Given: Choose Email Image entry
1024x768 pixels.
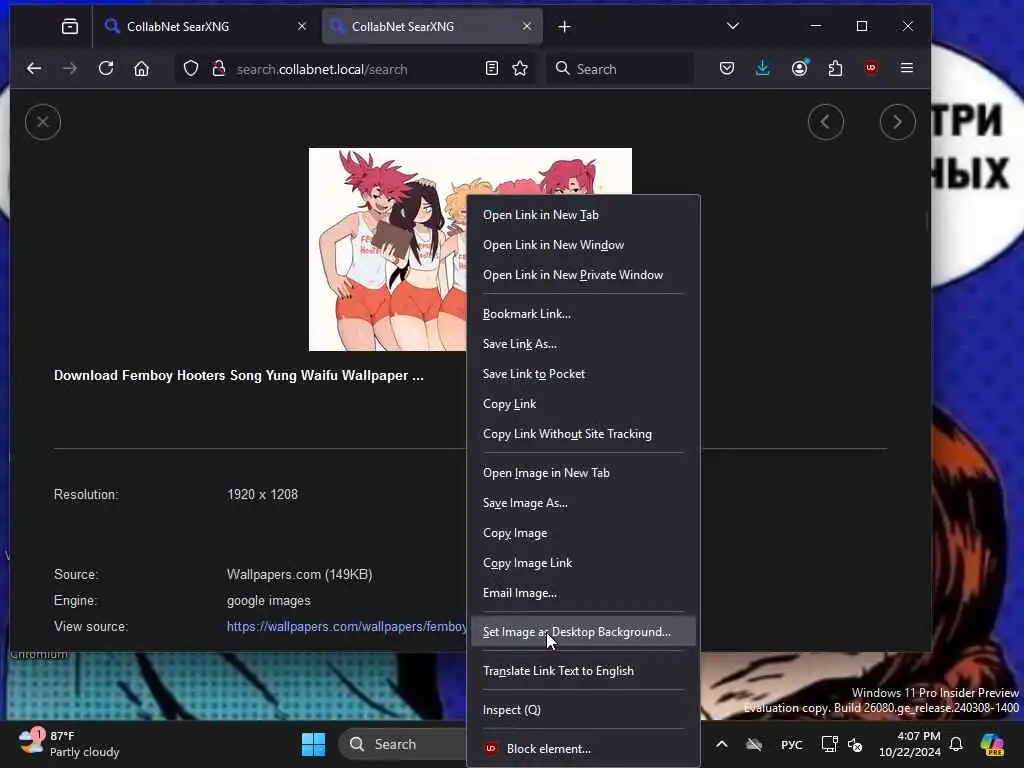Looking at the screenshot, I should click(584, 593).
